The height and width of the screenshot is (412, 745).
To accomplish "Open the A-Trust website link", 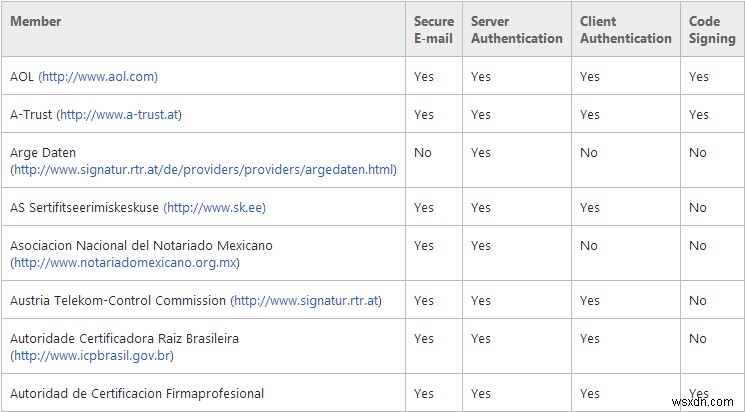I will 119,114.
